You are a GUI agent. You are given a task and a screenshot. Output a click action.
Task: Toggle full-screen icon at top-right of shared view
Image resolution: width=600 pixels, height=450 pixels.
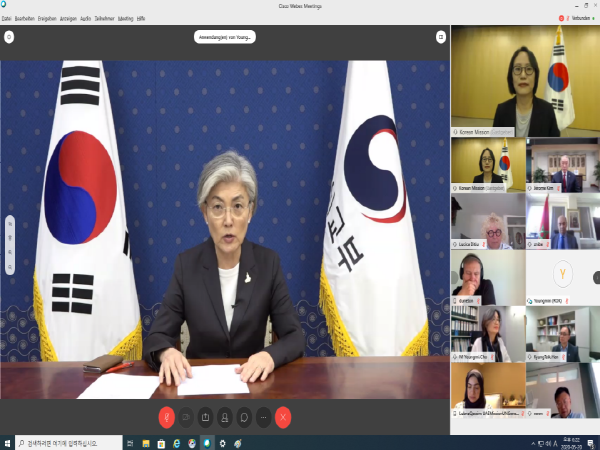440,37
